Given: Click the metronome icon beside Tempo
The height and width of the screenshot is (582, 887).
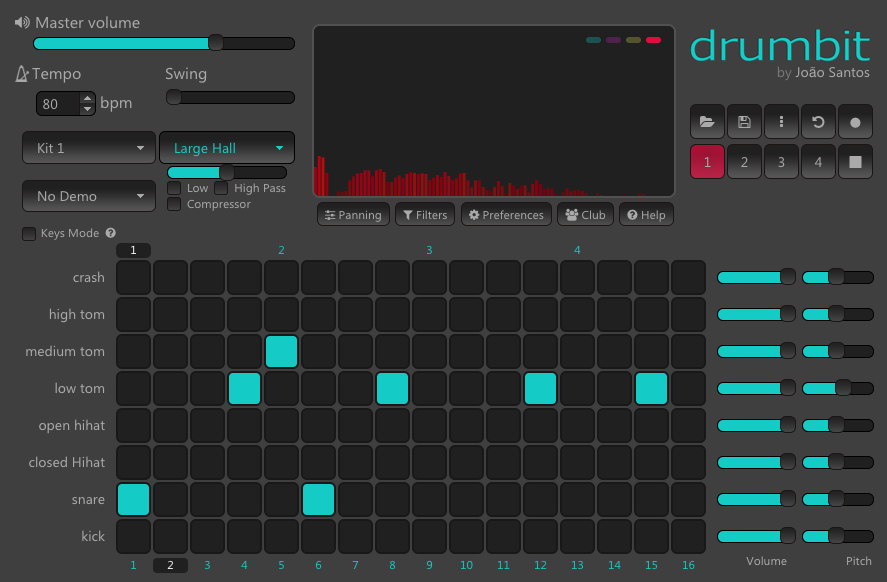Looking at the screenshot, I should pyautogui.click(x=21, y=74).
